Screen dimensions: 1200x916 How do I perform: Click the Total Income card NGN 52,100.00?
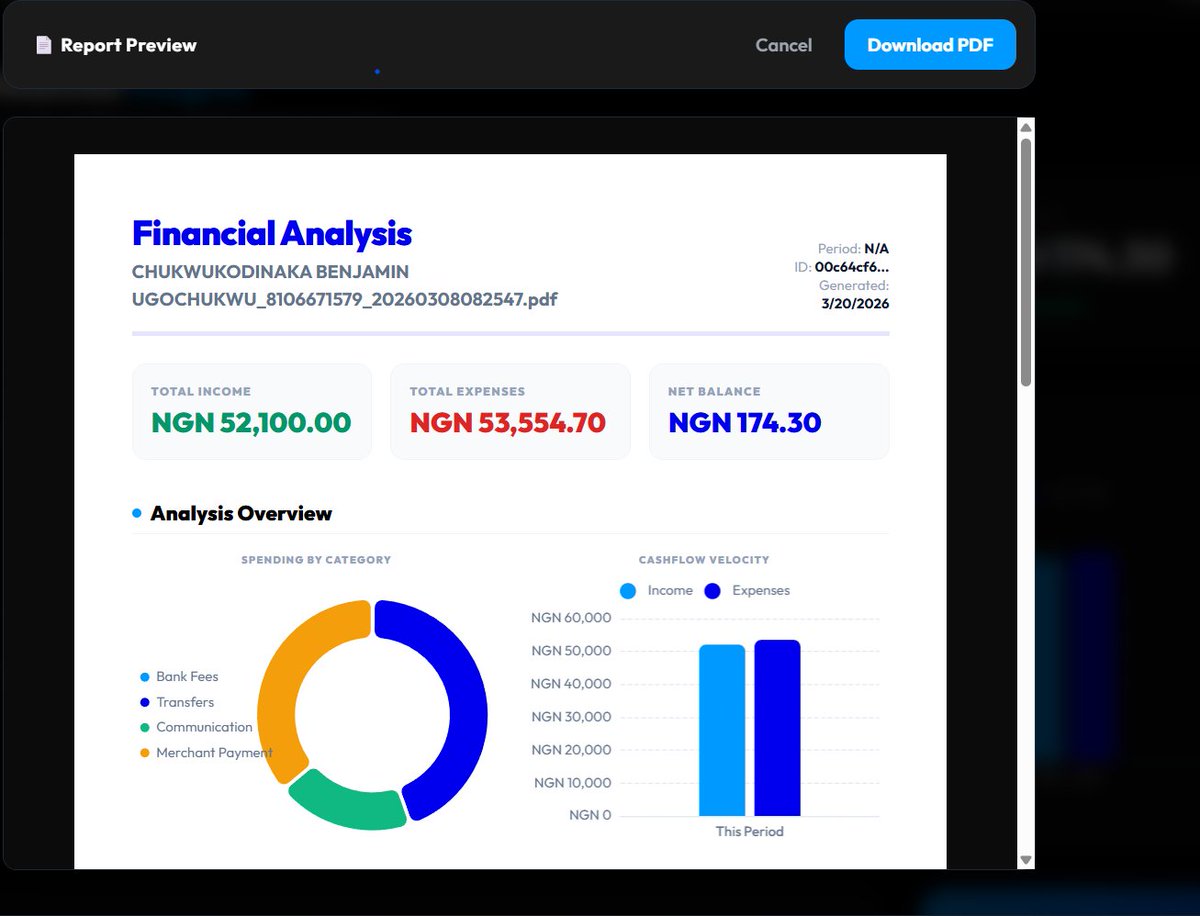tap(252, 412)
